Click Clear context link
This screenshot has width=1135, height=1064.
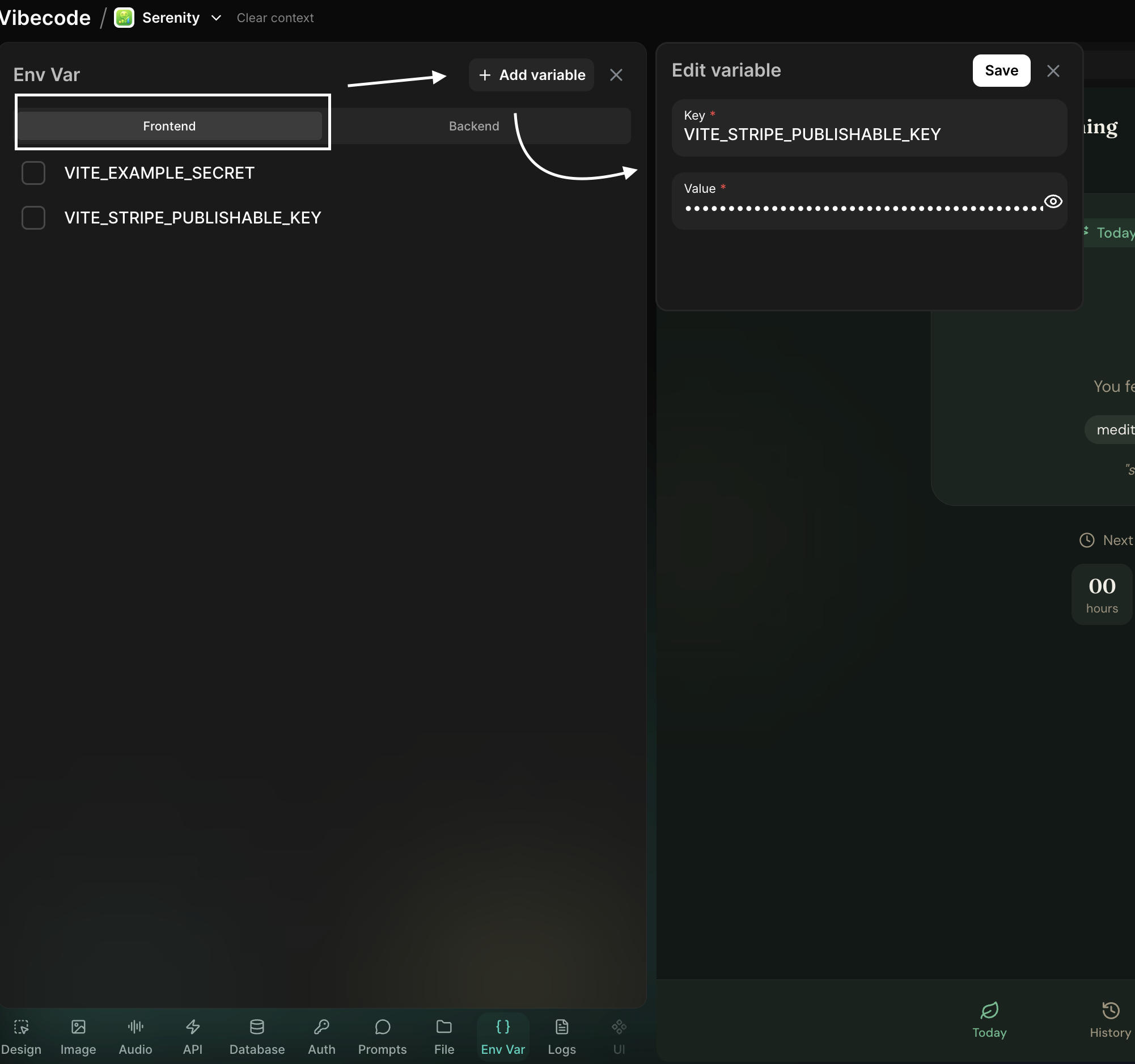275,18
